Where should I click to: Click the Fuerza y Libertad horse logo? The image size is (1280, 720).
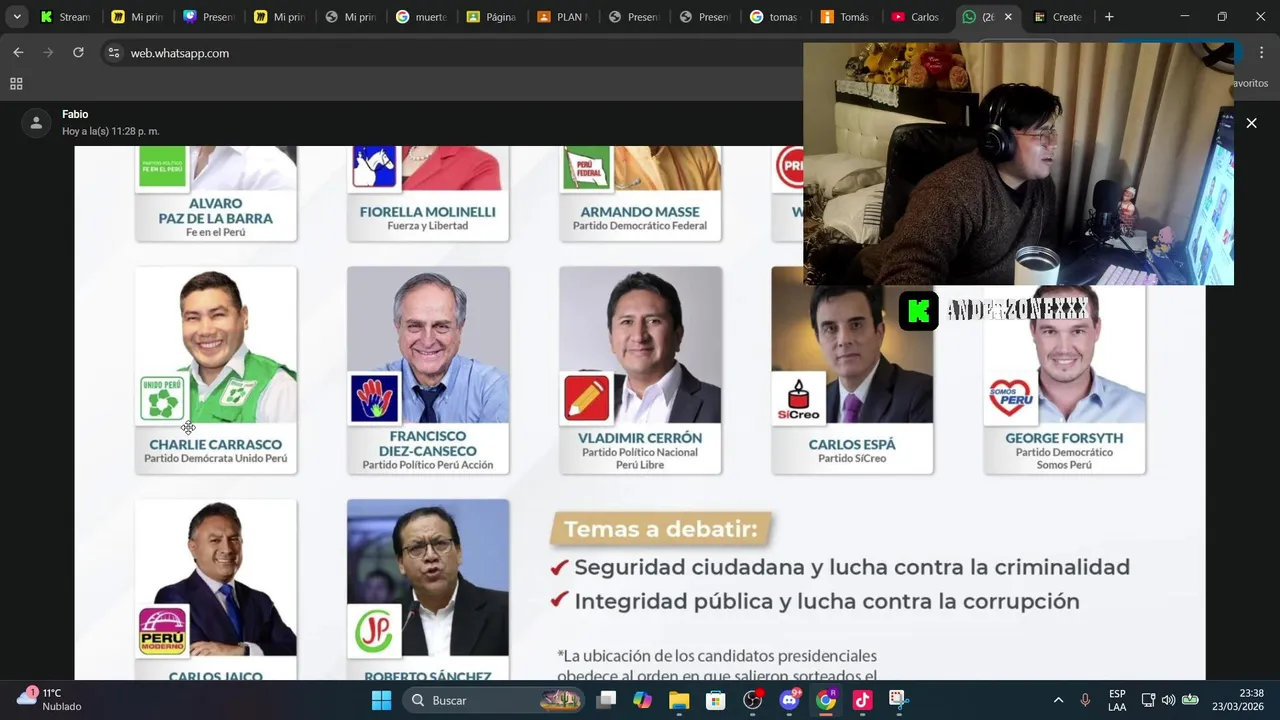374,167
